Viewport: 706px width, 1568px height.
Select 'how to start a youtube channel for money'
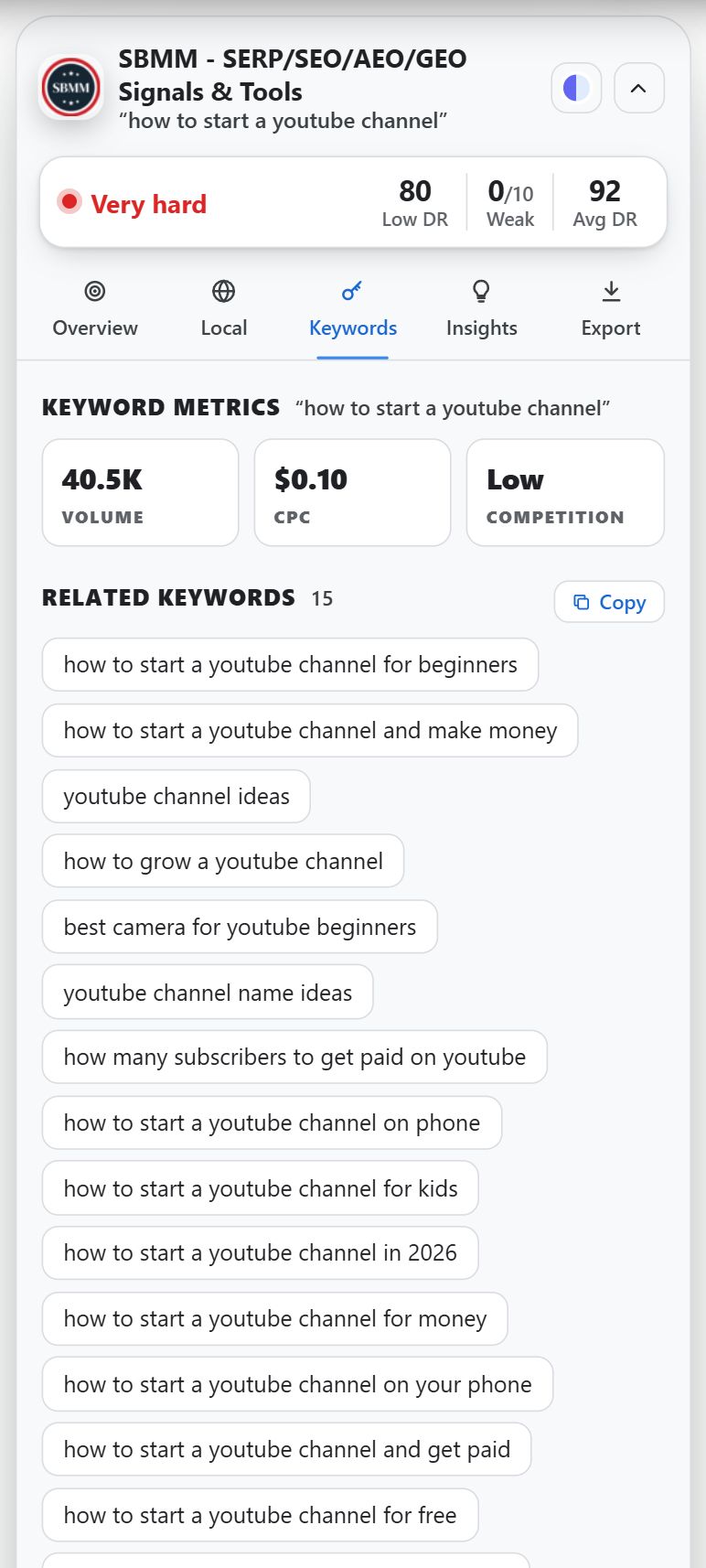[x=275, y=1319]
